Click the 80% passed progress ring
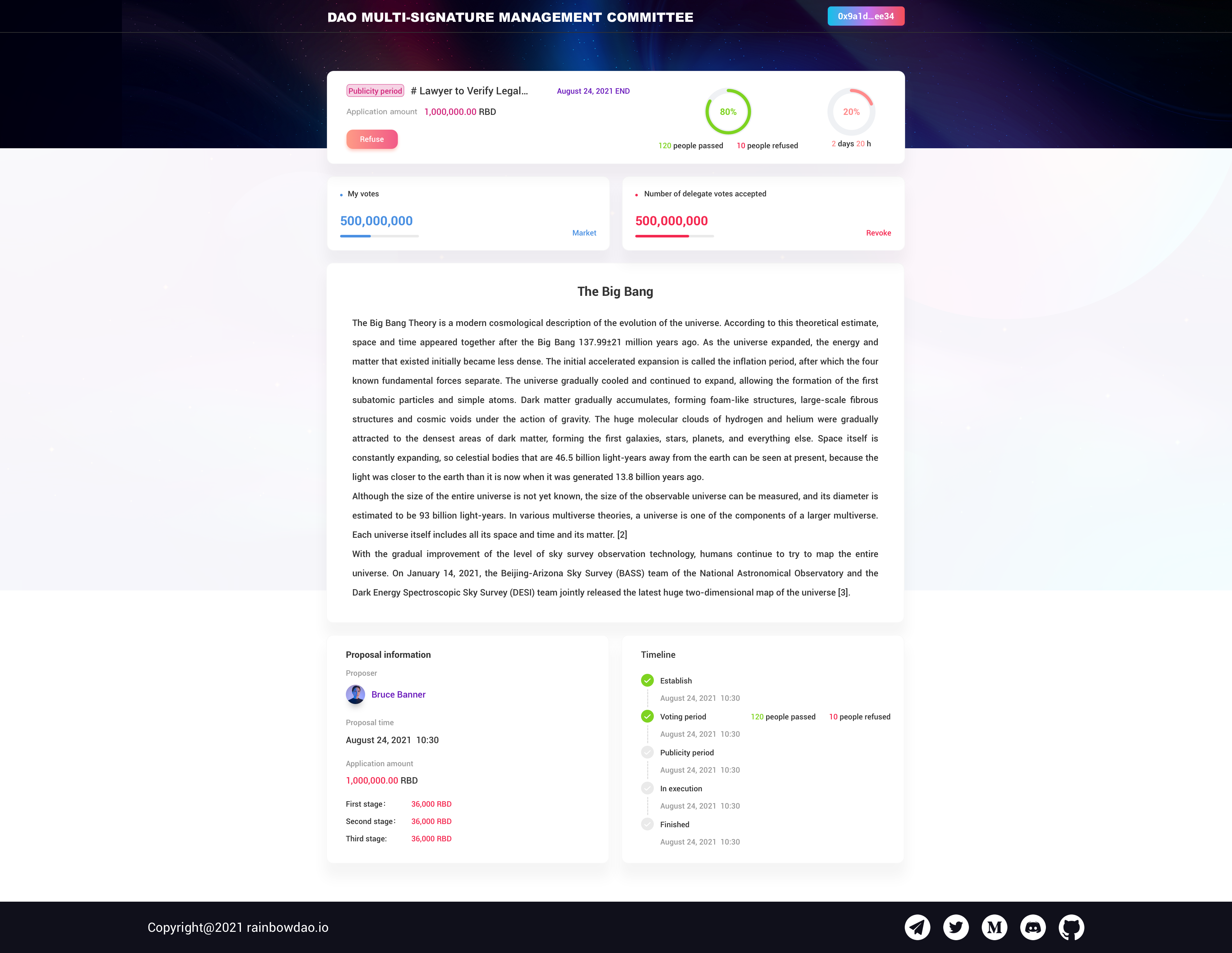 [728, 112]
